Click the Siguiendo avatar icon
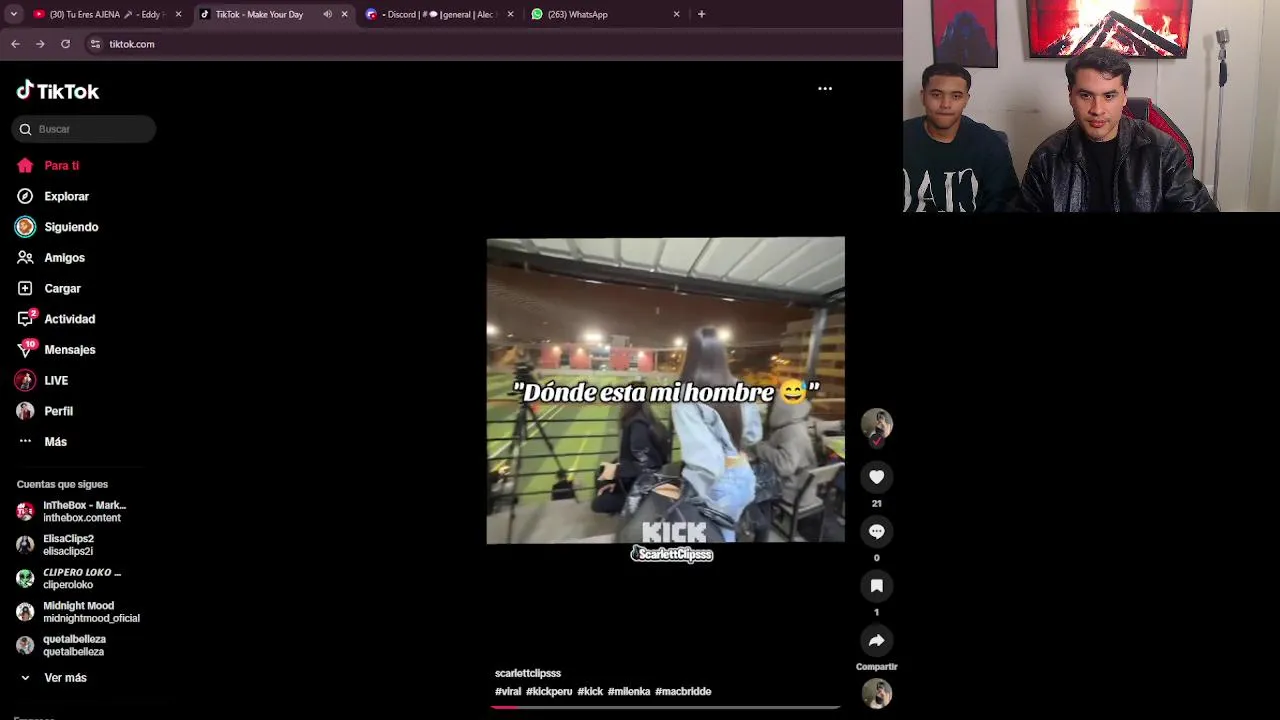 [x=25, y=227]
